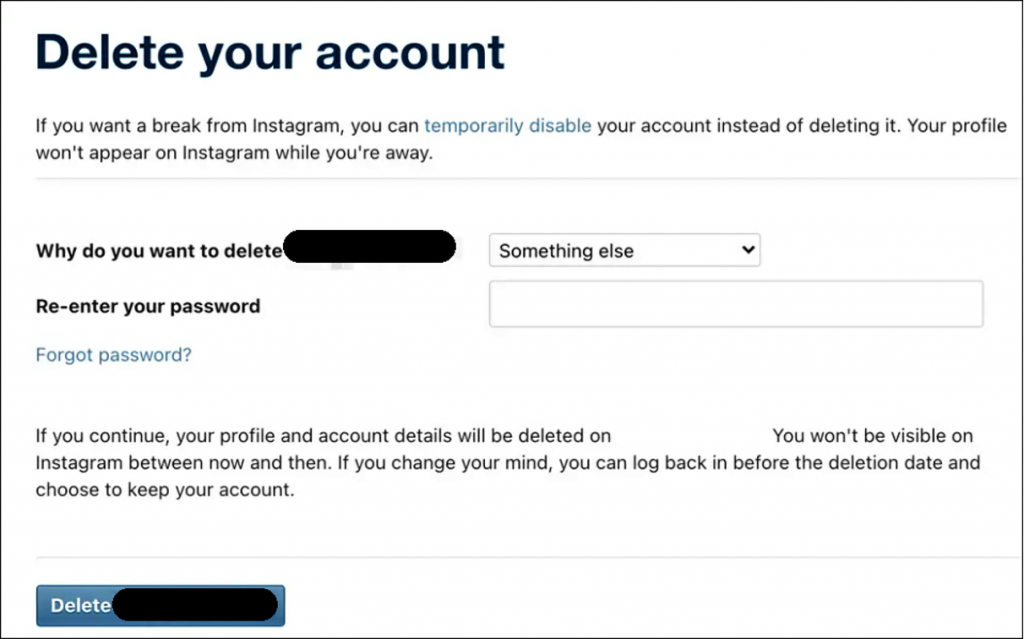Viewport: 1024px width, 639px height.
Task: Click the "Why do you want to delete" label
Action: [x=159, y=251]
